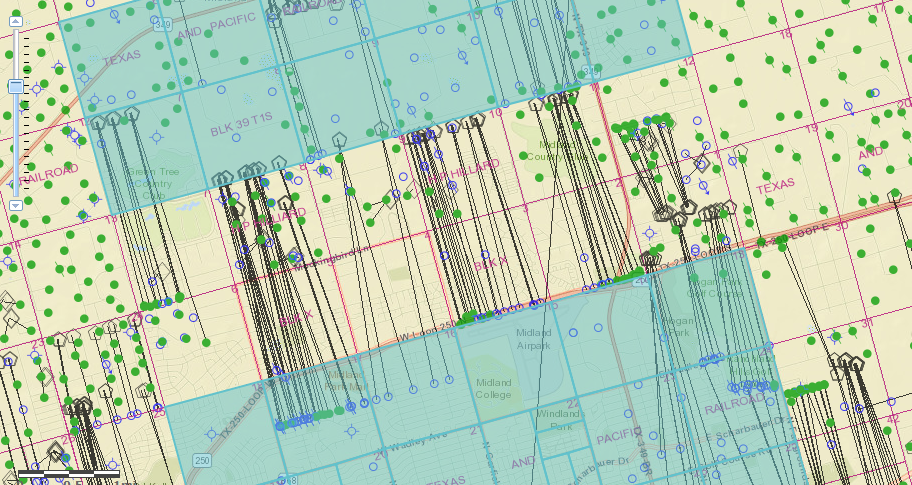Click the zoom-in arrow above the slider
912x485 pixels.
coord(16,22)
